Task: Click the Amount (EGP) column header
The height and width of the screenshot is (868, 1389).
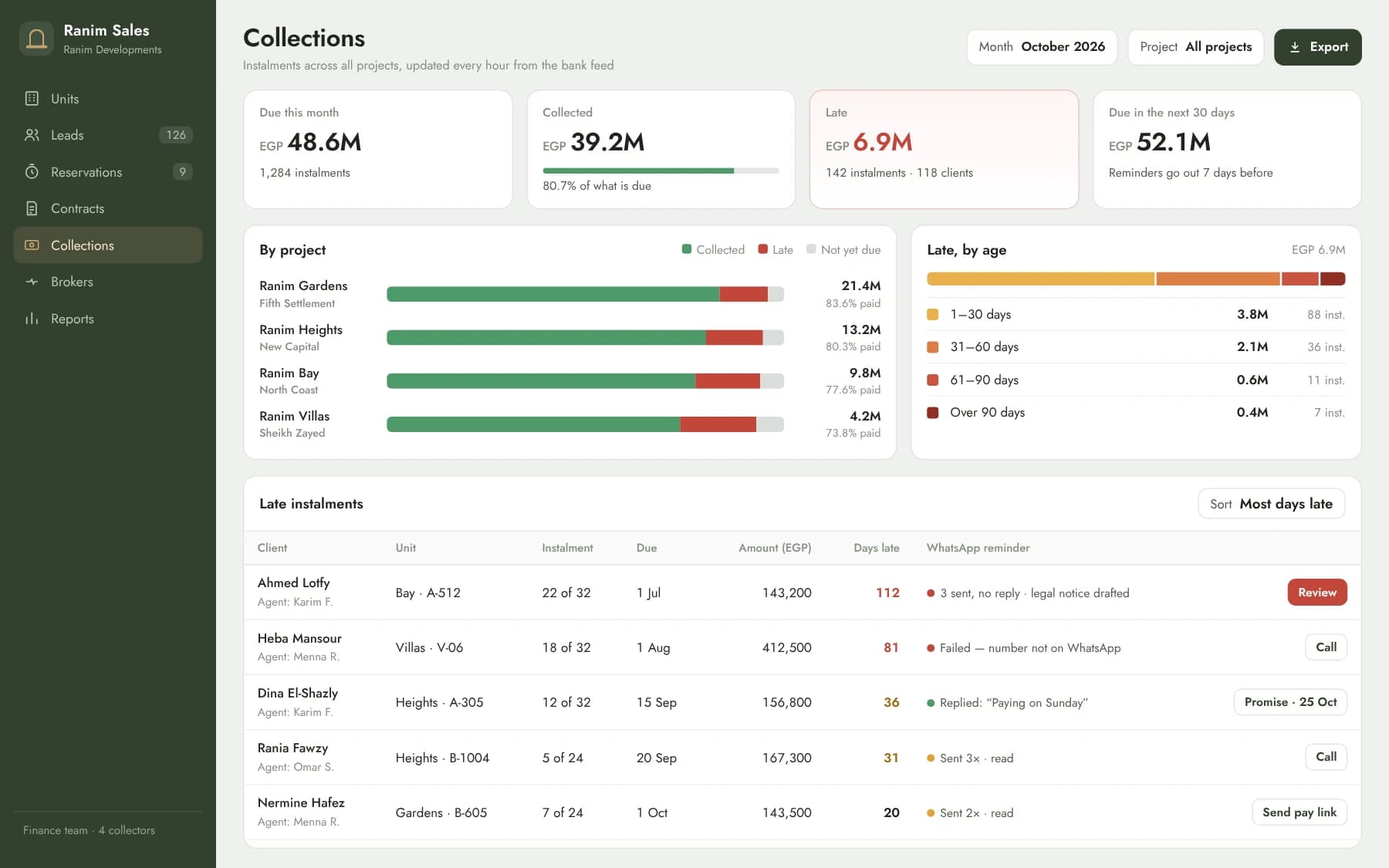Action: 775,548
